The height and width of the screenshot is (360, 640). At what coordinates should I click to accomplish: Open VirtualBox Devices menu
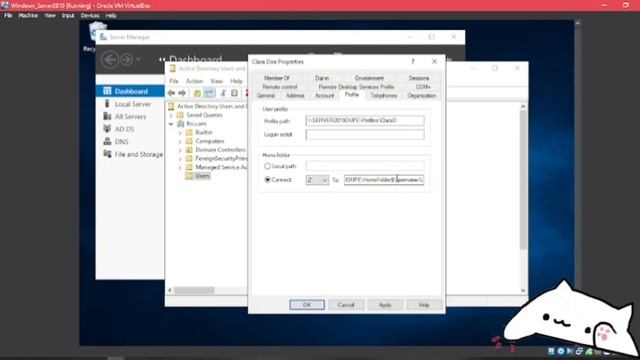click(90, 16)
